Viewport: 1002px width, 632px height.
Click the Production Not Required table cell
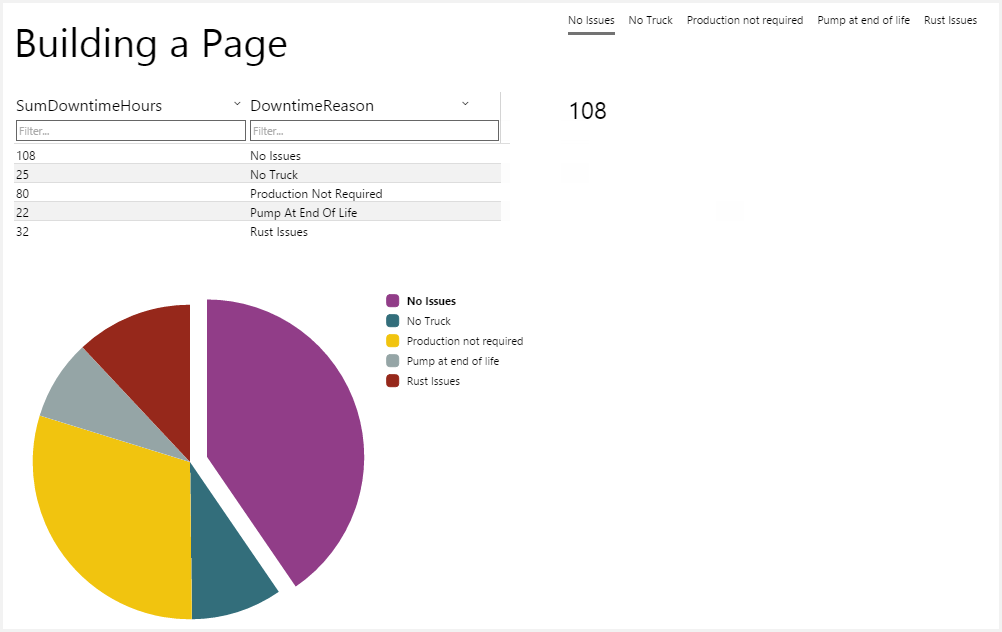(x=374, y=194)
